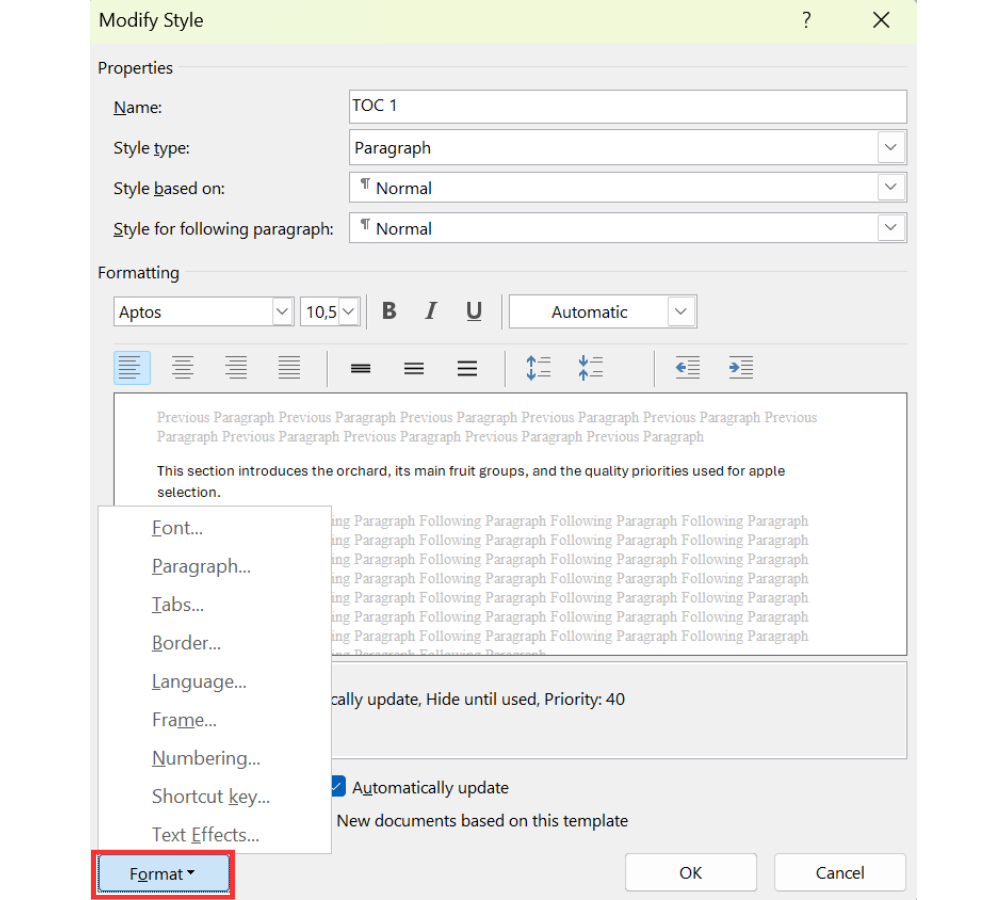The image size is (1000, 900).
Task: Set 1.5 line spacing icon
Action: (x=414, y=368)
